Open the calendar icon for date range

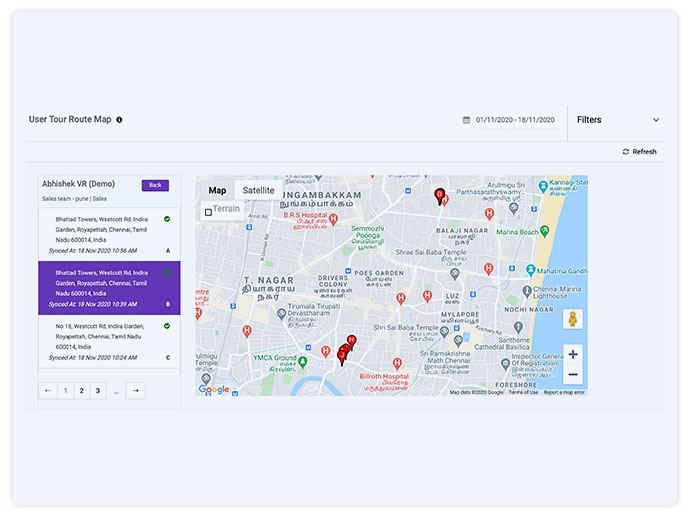466,119
